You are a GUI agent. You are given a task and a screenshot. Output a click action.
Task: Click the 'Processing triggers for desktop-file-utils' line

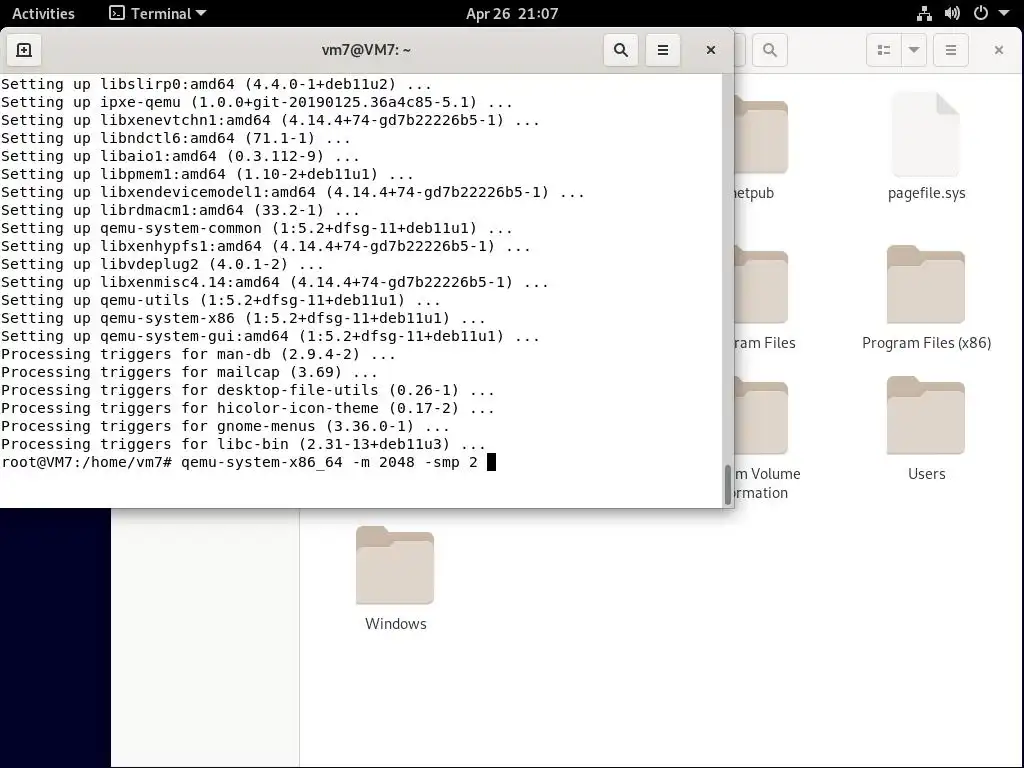[x=248, y=391]
